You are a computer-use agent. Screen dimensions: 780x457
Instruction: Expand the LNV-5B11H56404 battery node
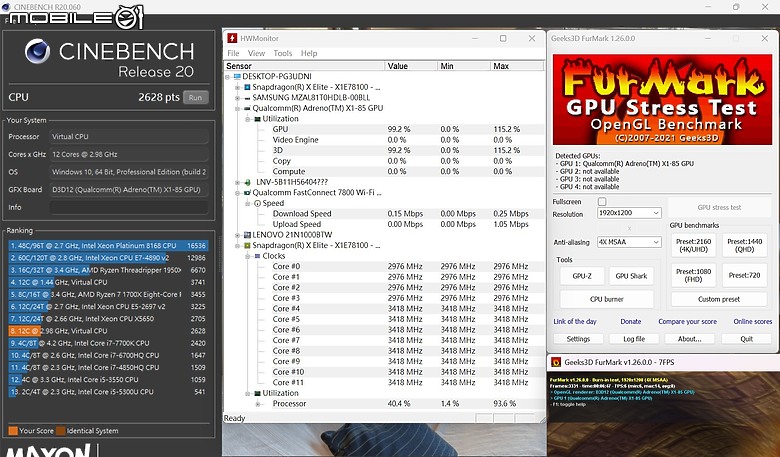[x=238, y=182]
